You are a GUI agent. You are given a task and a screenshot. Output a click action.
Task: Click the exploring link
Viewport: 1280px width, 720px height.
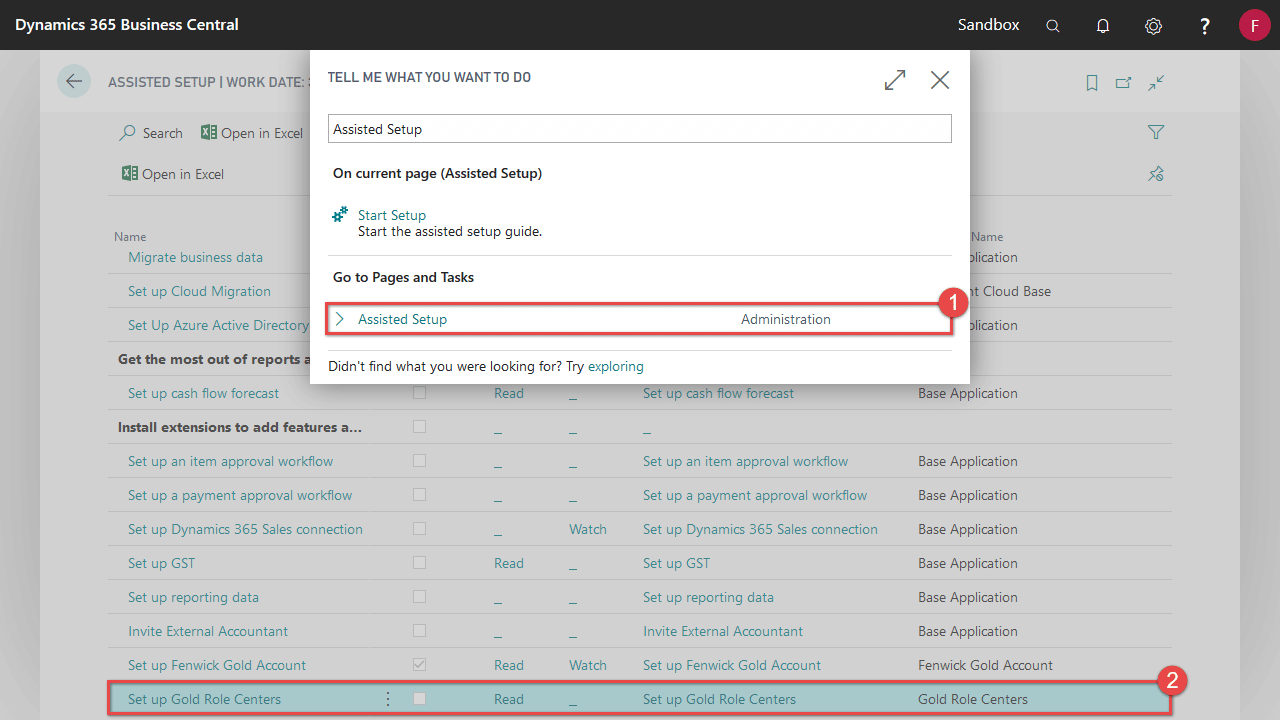616,366
